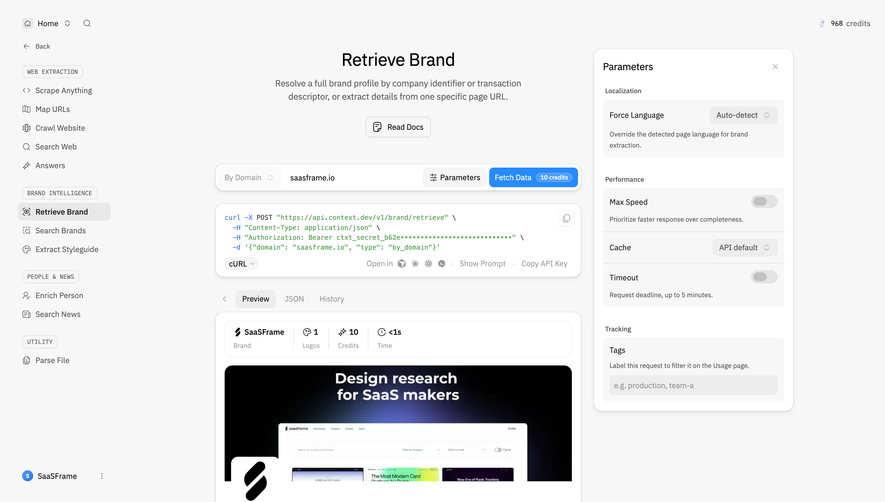Click the Time clock icon in the result summary
Screen dimensions: 885x502
(x=382, y=332)
